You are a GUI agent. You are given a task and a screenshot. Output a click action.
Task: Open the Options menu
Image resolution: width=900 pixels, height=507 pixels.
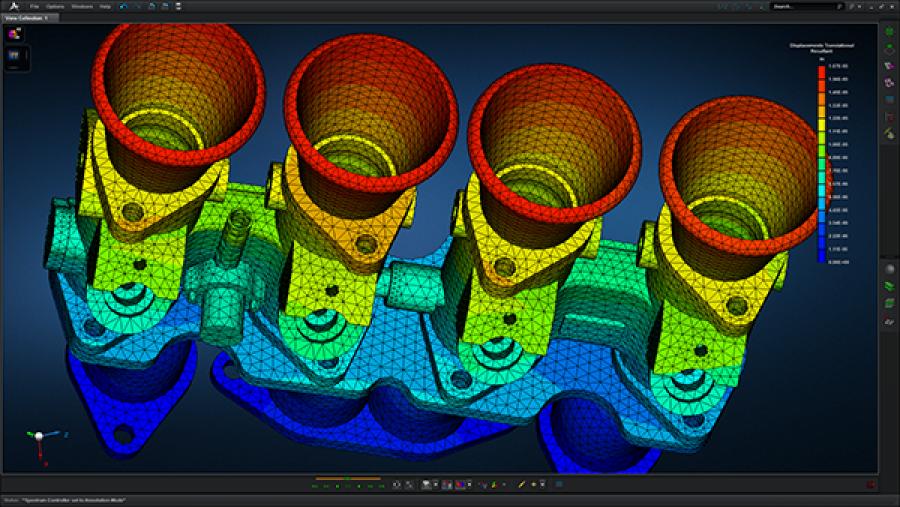tap(55, 6)
